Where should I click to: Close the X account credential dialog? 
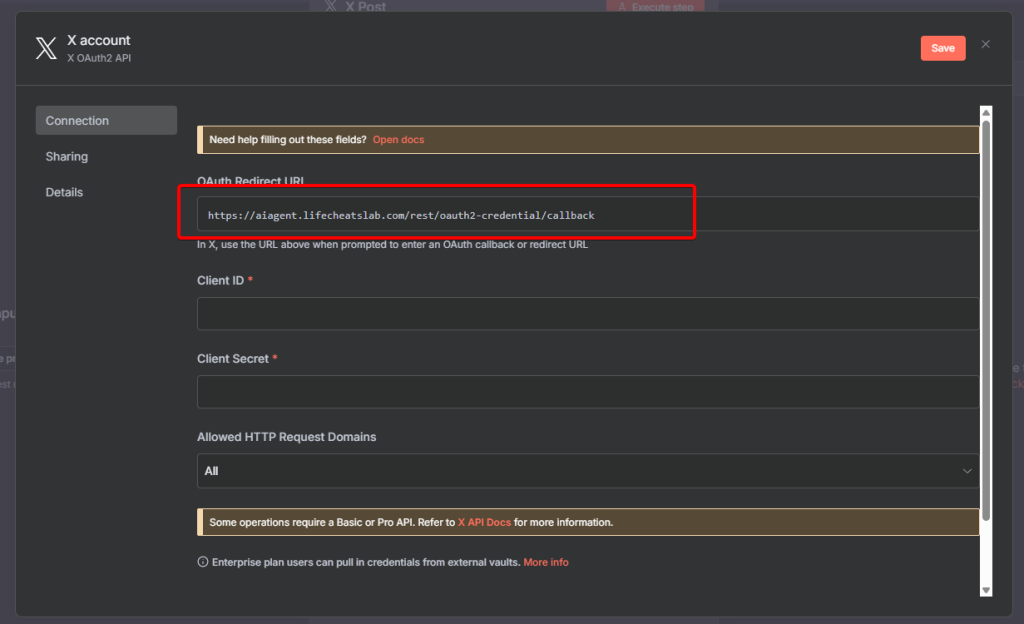pos(985,45)
